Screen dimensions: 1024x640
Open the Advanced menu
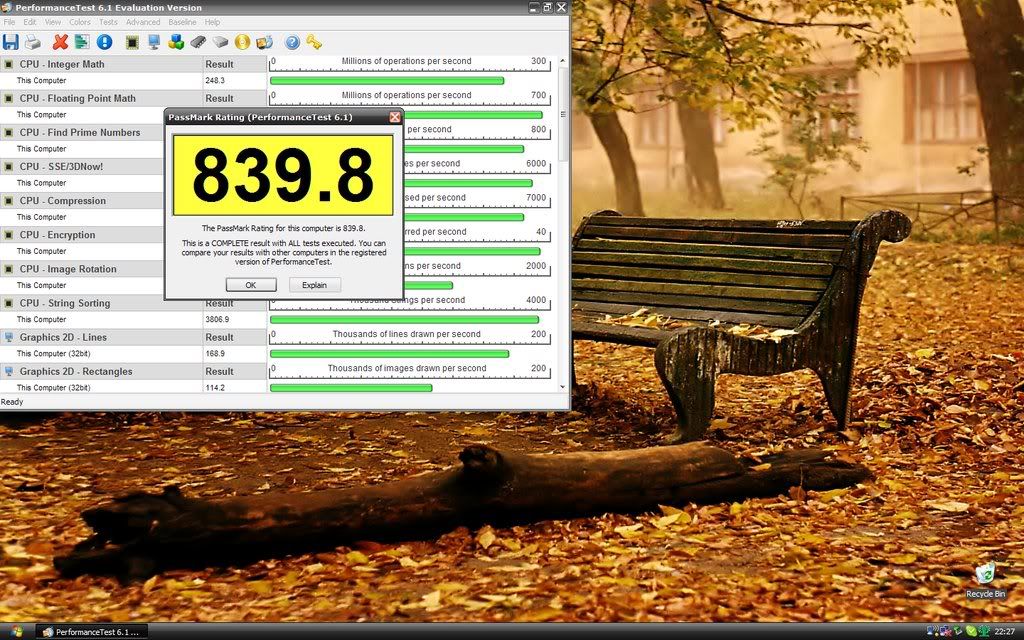tap(143, 22)
